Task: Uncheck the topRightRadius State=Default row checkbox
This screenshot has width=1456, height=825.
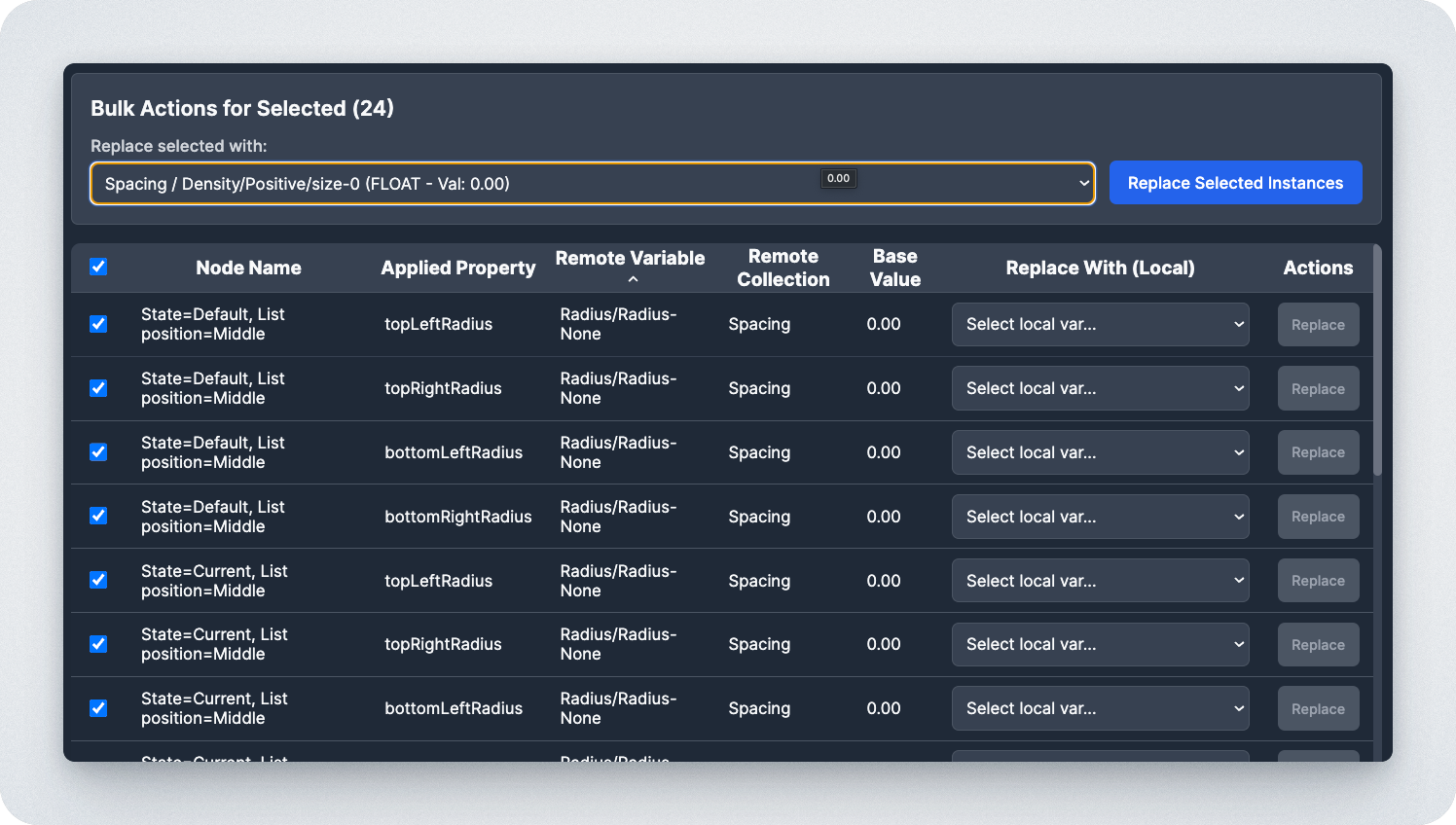Action: point(98,388)
